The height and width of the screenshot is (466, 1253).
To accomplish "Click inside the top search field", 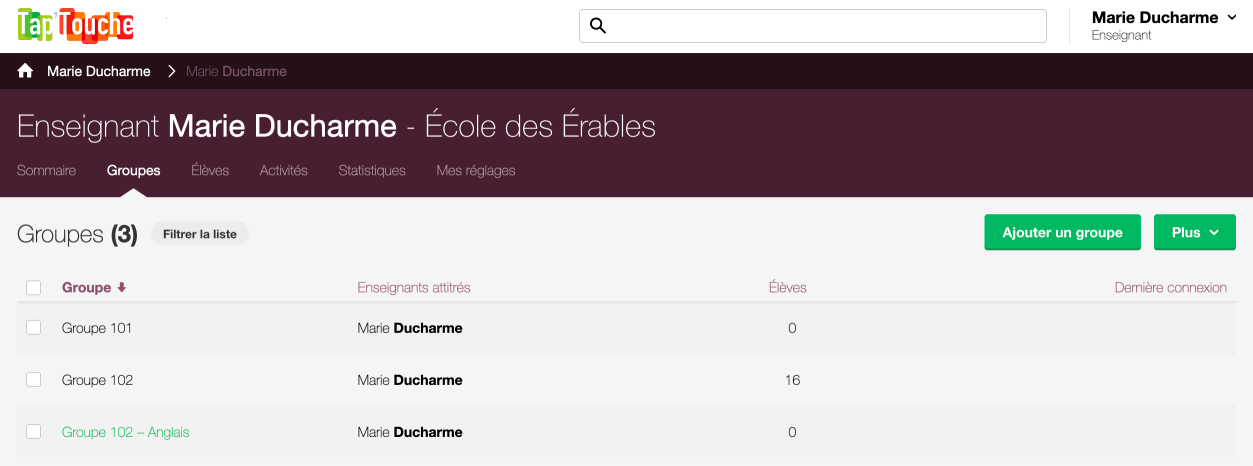I will click(x=813, y=26).
